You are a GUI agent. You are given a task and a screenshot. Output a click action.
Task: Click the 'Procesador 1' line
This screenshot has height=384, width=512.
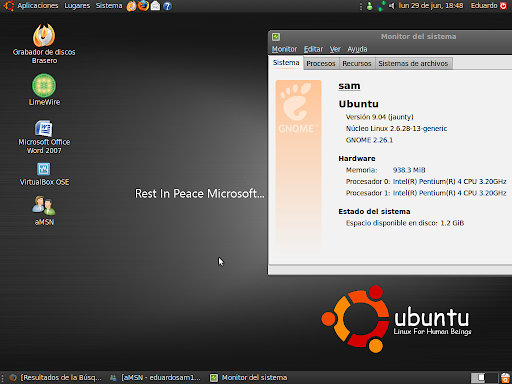click(426, 193)
